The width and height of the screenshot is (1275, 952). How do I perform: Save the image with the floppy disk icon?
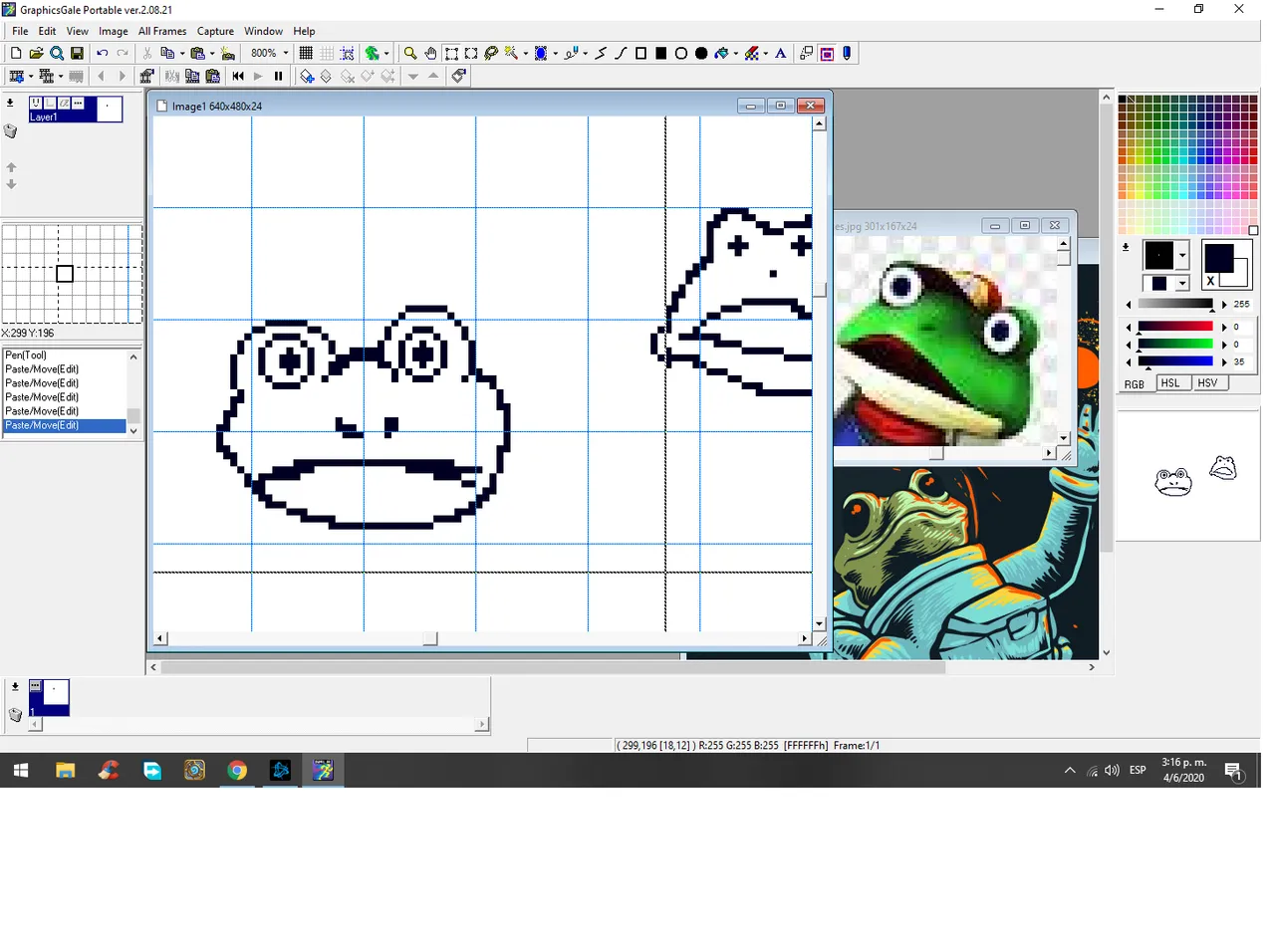click(77, 54)
